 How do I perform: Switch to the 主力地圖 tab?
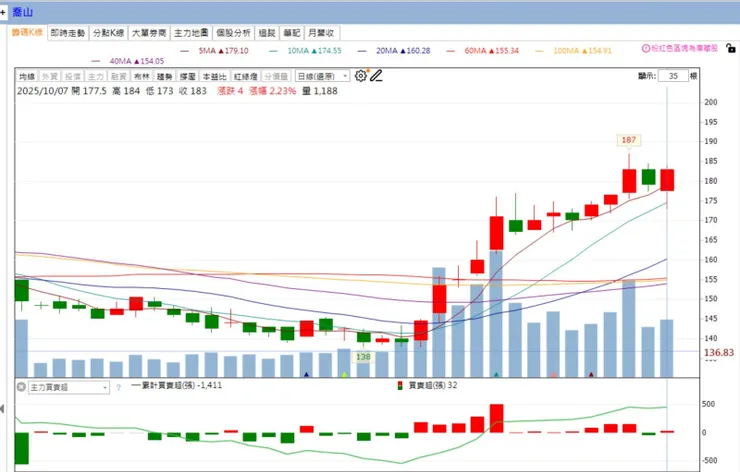click(x=191, y=33)
